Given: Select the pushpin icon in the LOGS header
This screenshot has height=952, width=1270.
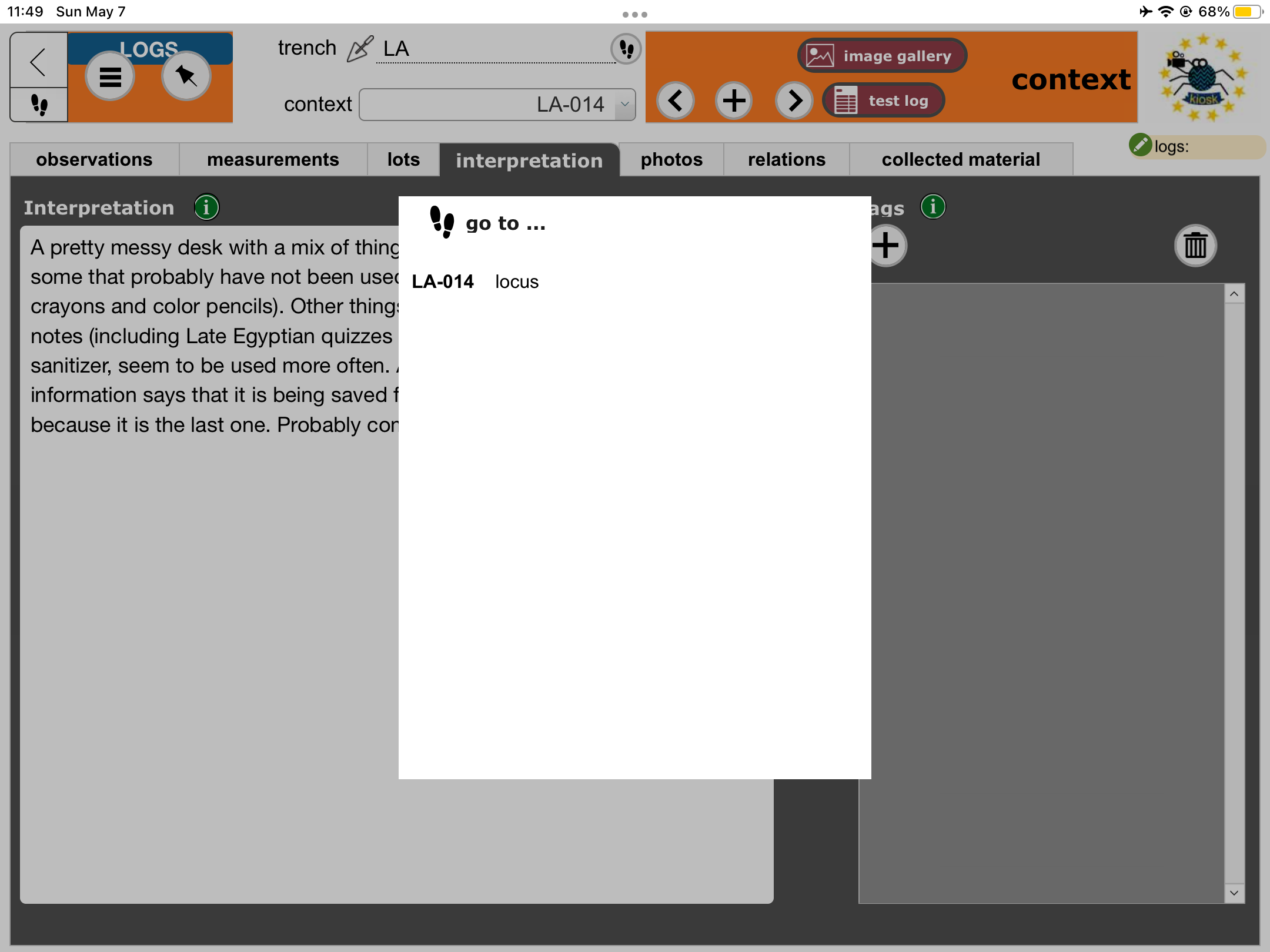Looking at the screenshot, I should (185, 75).
